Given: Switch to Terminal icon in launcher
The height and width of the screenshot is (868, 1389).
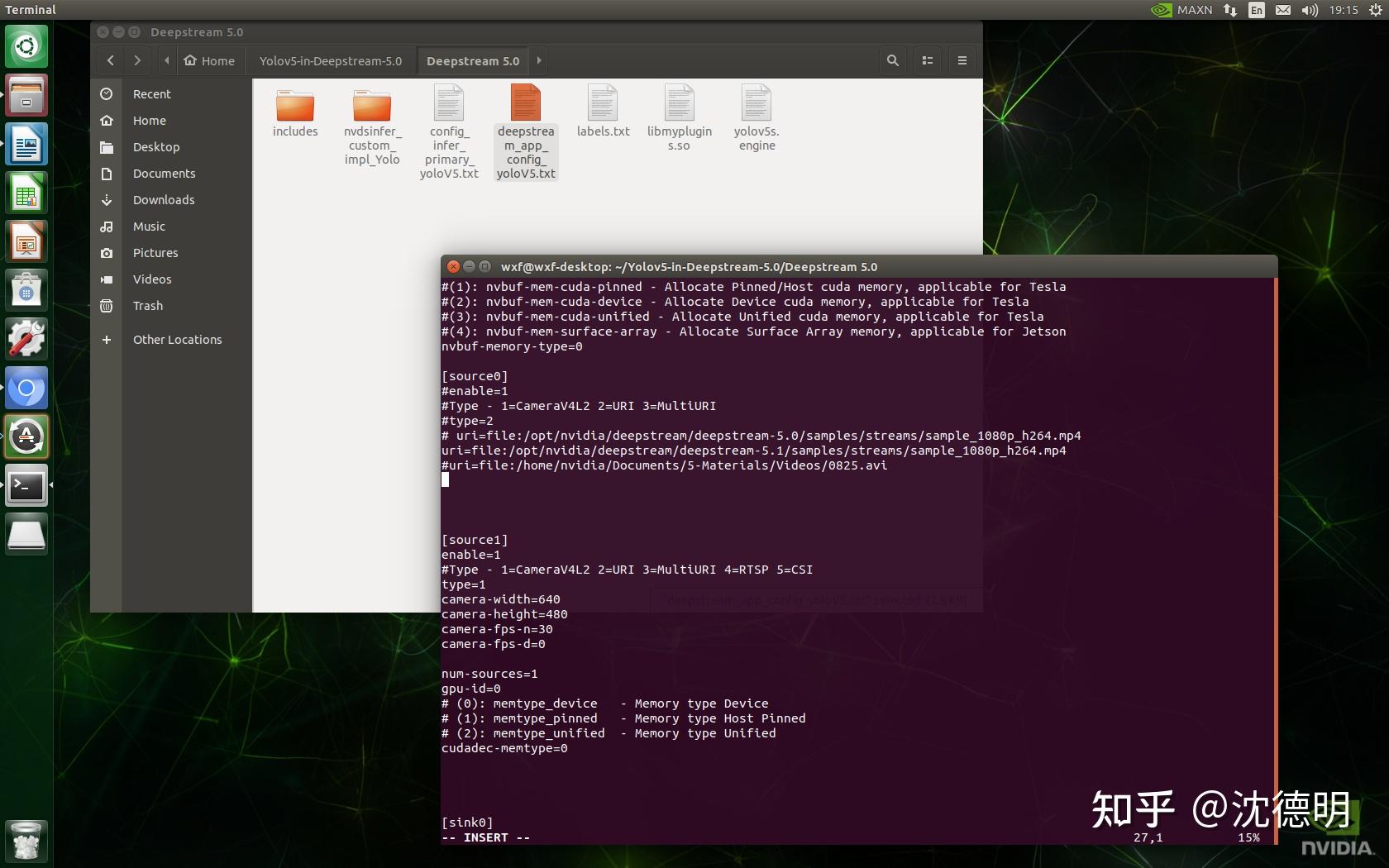Looking at the screenshot, I should 26,485.
